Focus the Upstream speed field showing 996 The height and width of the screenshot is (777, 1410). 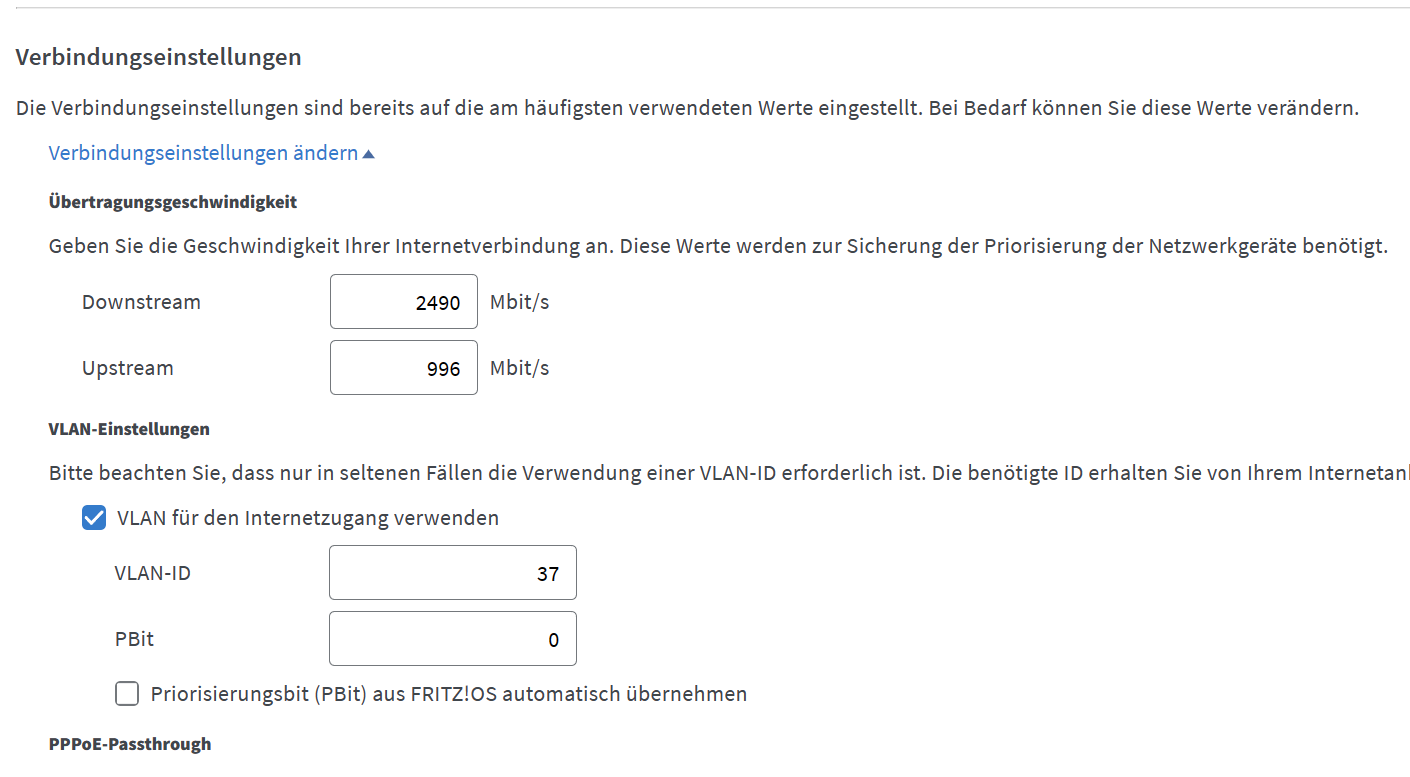tap(404, 368)
